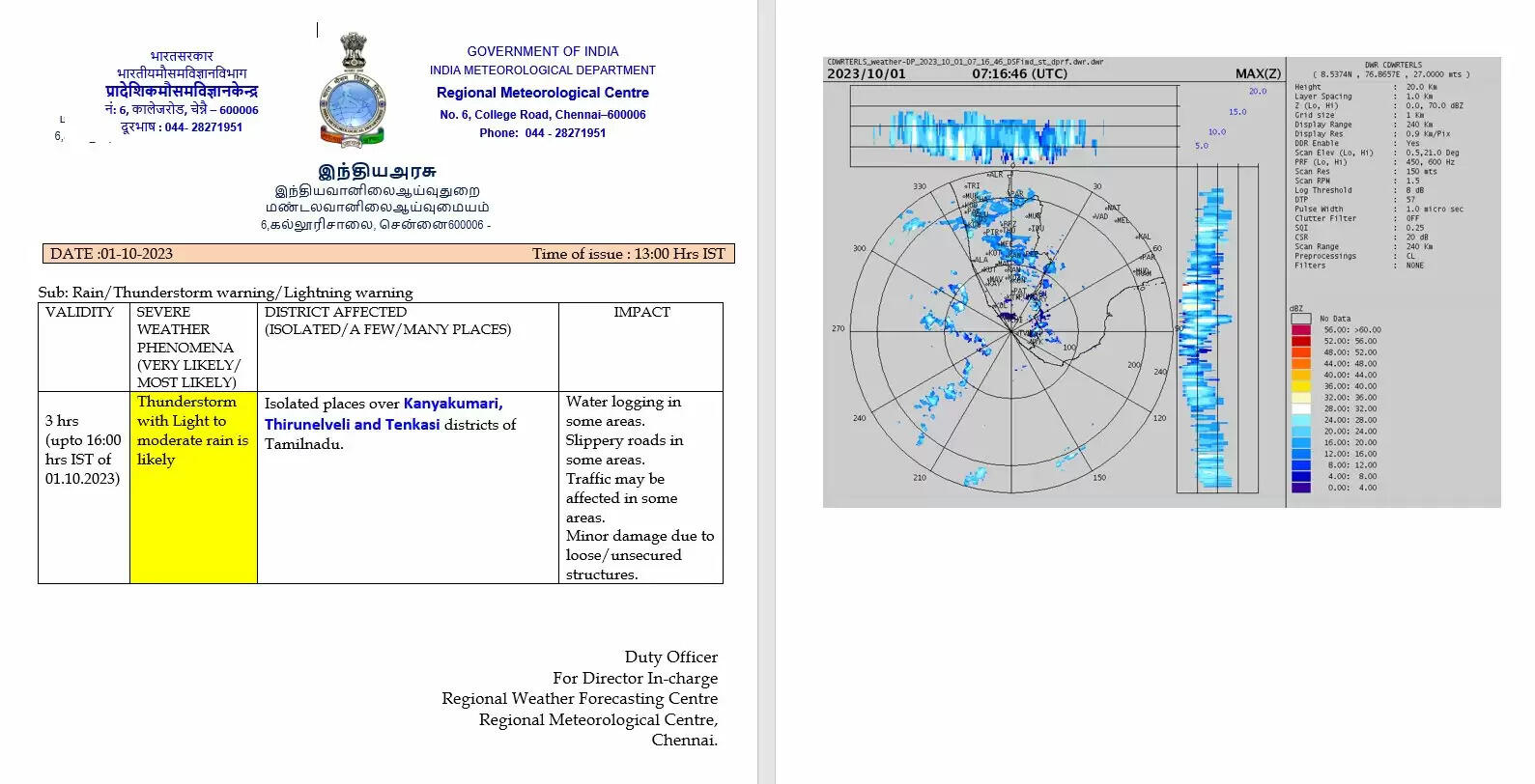Click Thirunelveli and Tenkasi text
The width and height of the screenshot is (1535, 784).
[x=352, y=425]
